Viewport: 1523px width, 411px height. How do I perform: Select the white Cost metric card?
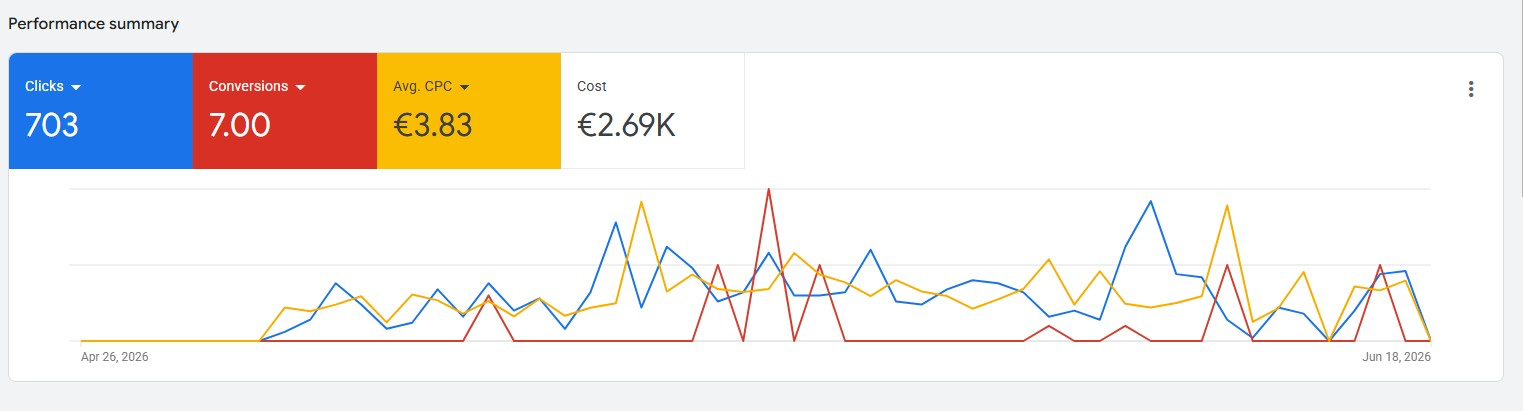click(x=653, y=111)
